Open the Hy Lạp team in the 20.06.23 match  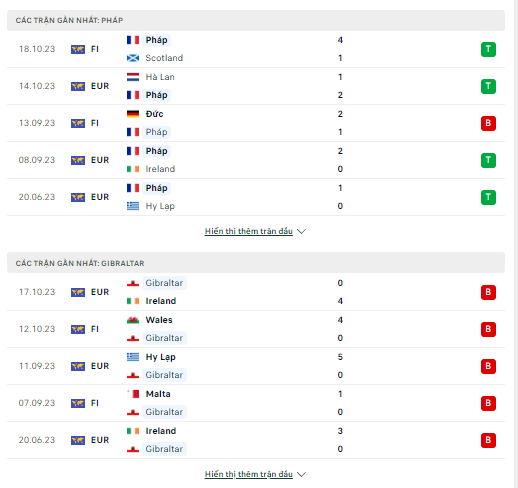tap(160, 206)
